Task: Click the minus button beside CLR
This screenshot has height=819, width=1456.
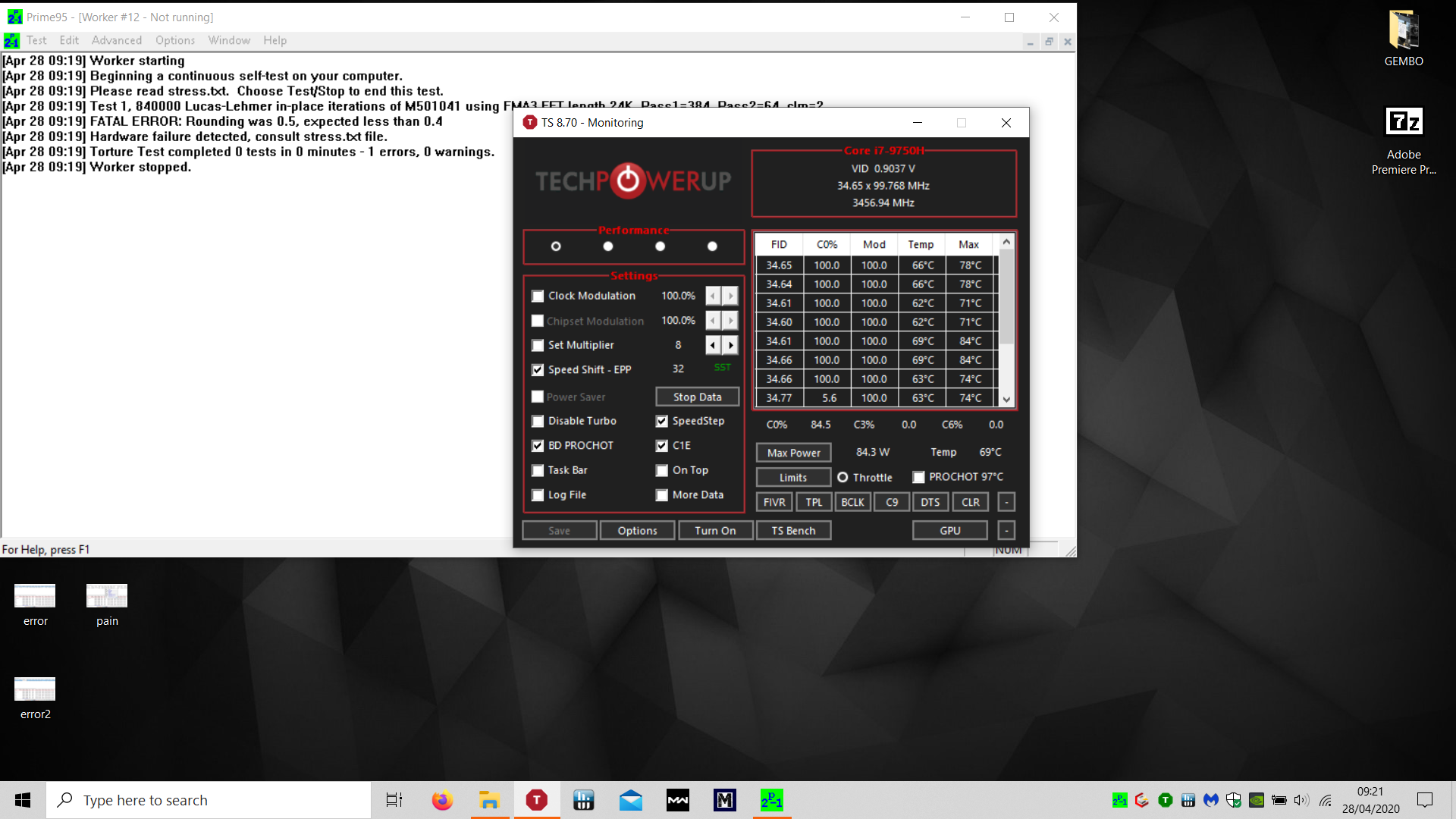Action: [1006, 502]
